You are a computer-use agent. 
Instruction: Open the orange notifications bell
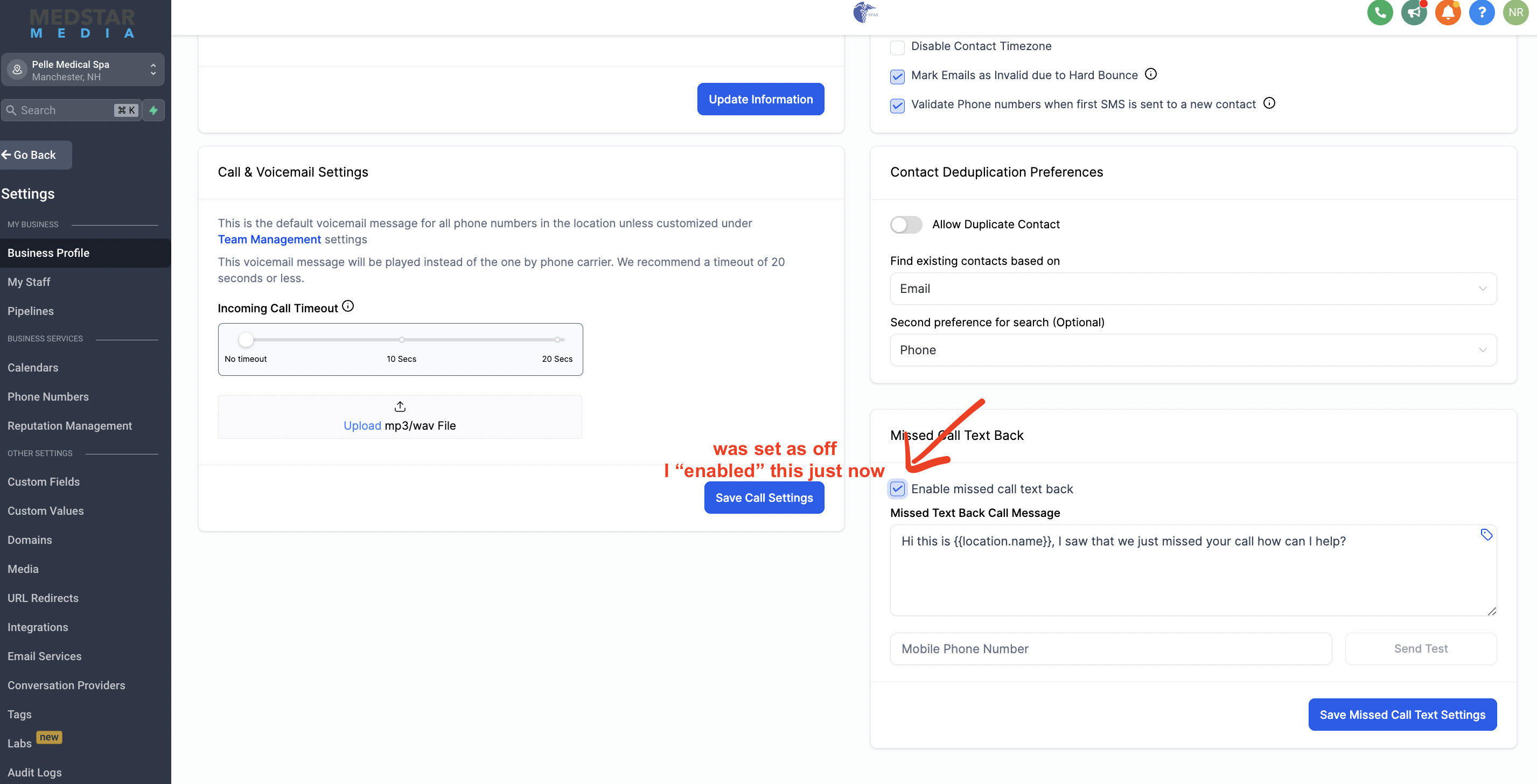1448,12
